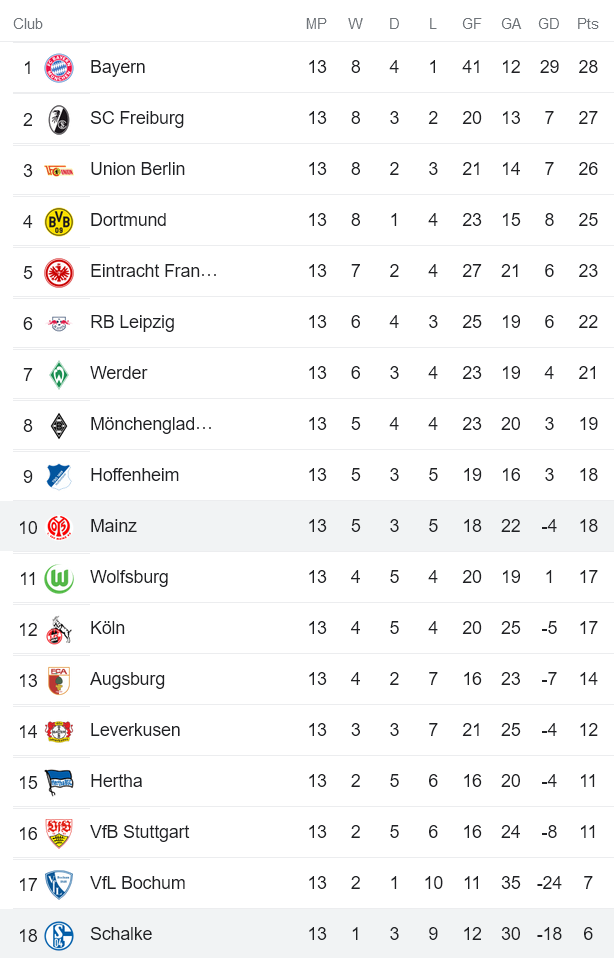Click the Werder Bremen club crest

(x=58, y=372)
